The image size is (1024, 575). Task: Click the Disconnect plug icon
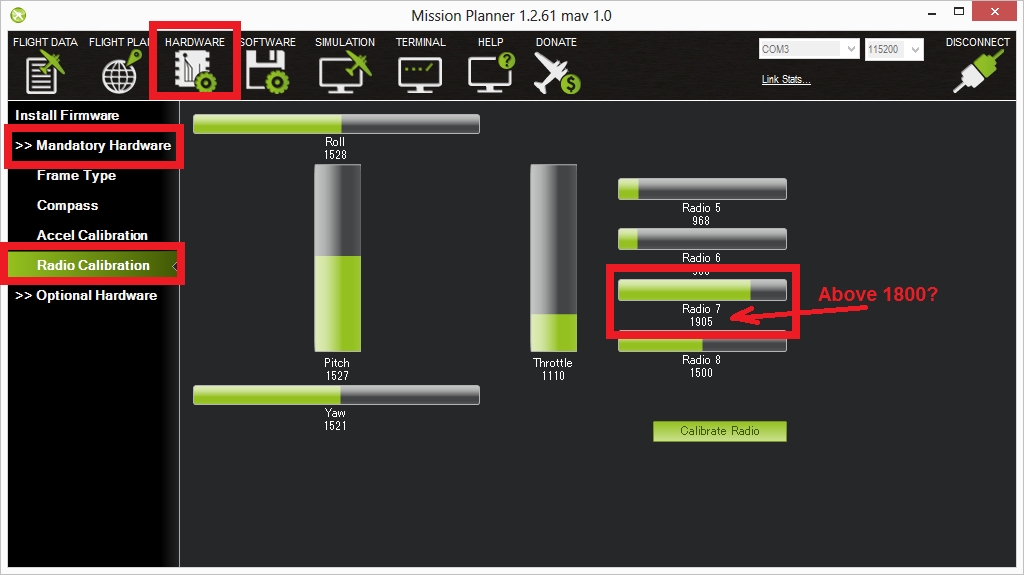(977, 72)
